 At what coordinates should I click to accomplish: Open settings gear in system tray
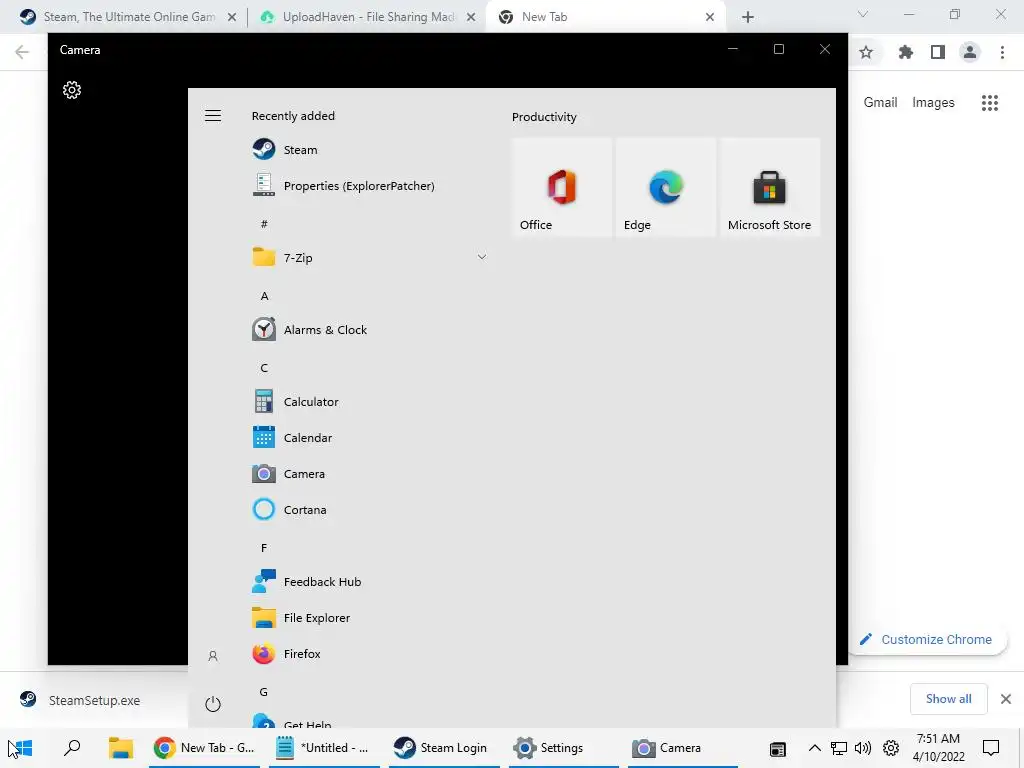click(891, 748)
